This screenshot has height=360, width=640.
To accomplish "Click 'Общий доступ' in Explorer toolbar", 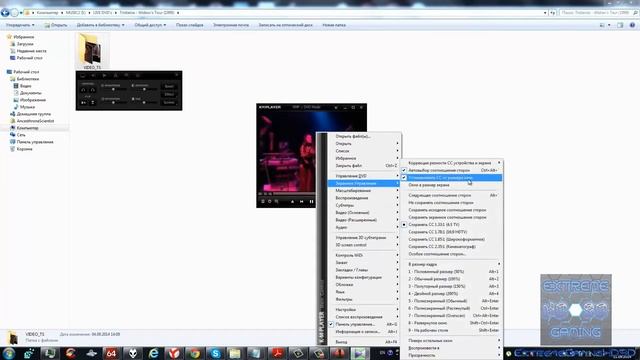I will click(150, 25).
